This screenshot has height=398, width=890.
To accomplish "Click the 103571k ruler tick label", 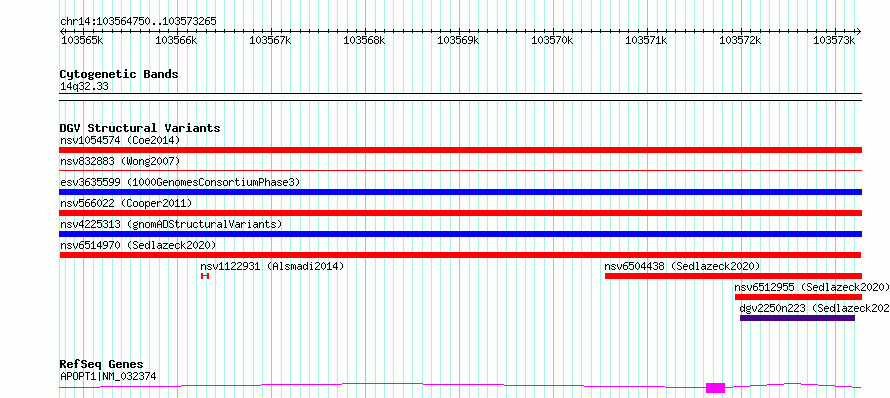I will coord(646,40).
